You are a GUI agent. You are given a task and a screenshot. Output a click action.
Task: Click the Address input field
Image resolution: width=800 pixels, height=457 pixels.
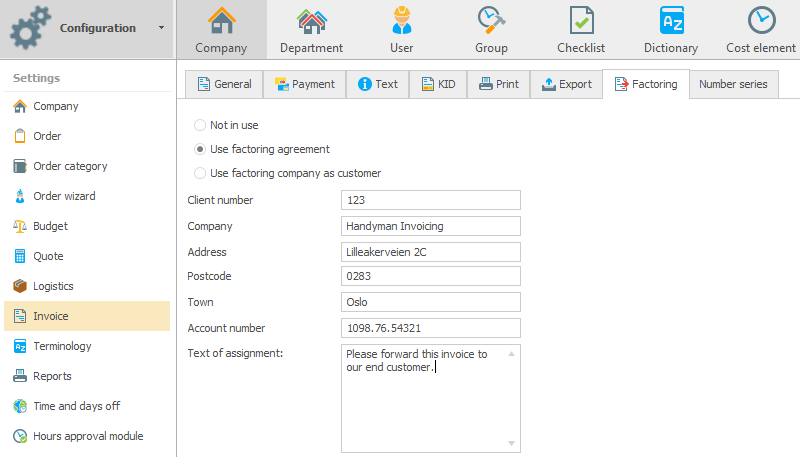pyautogui.click(x=431, y=252)
